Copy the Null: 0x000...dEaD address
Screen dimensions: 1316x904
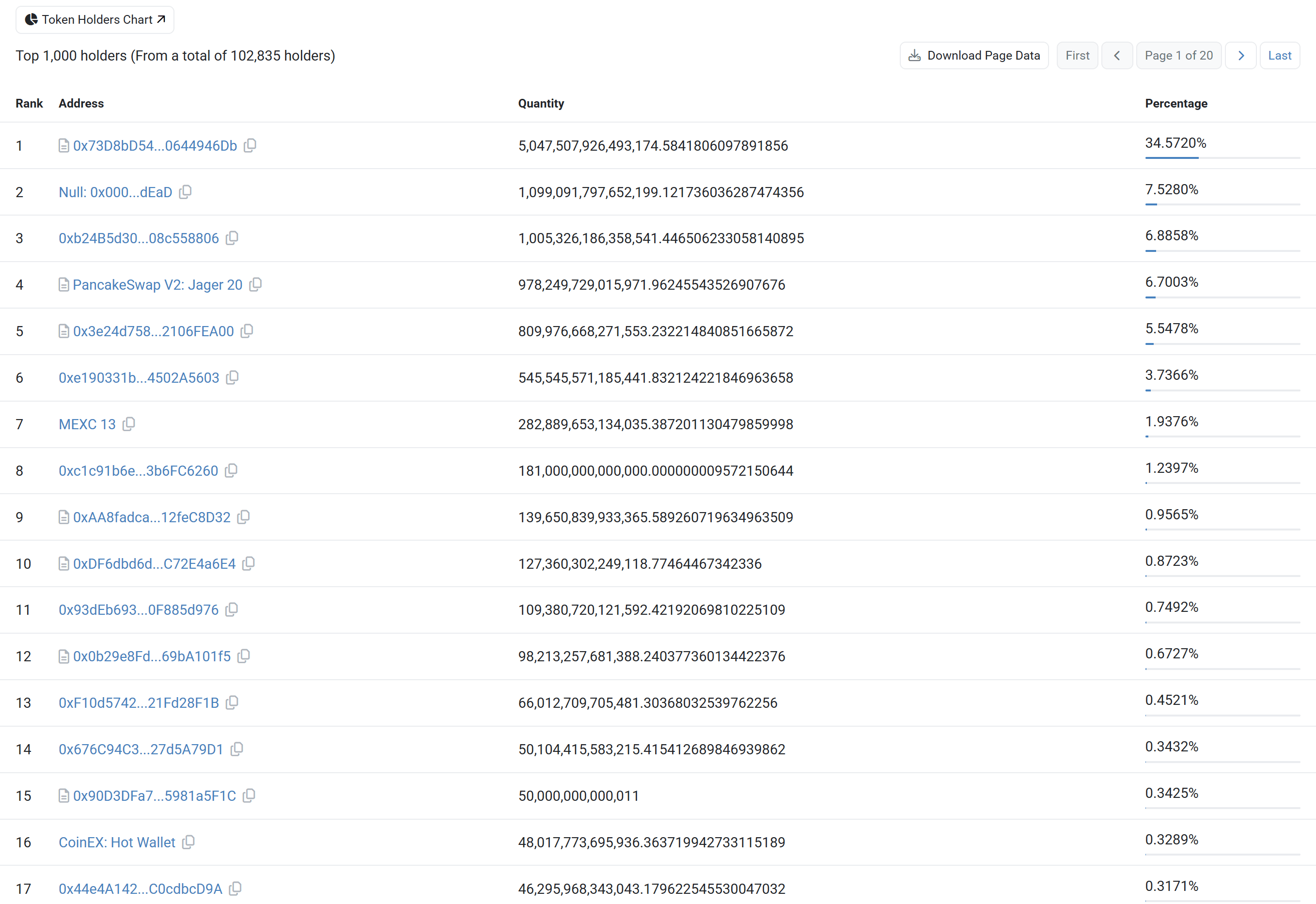pos(185,192)
